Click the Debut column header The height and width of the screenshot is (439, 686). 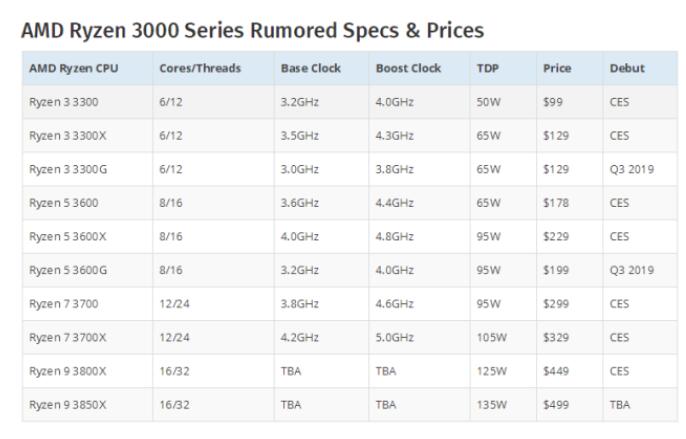[627, 68]
